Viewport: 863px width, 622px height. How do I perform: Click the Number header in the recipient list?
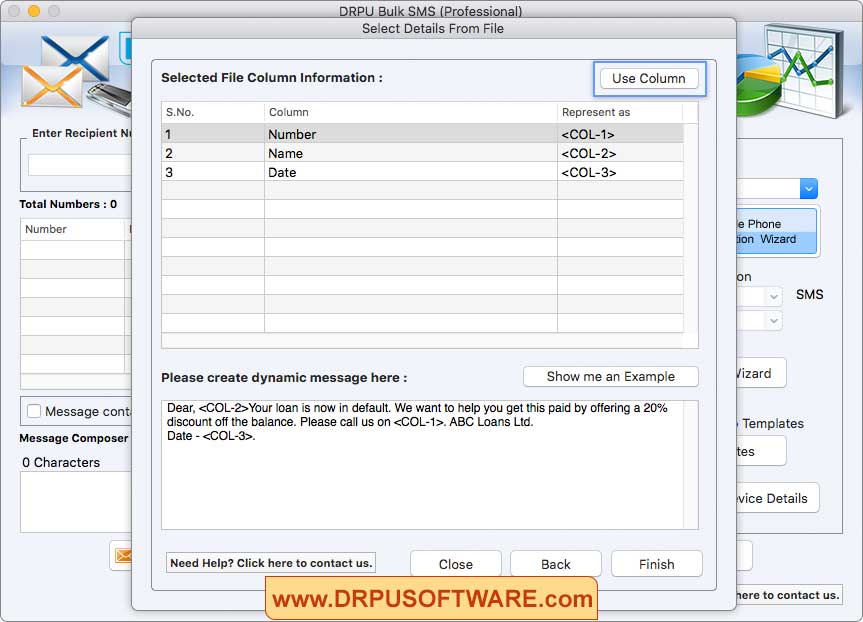(73, 229)
